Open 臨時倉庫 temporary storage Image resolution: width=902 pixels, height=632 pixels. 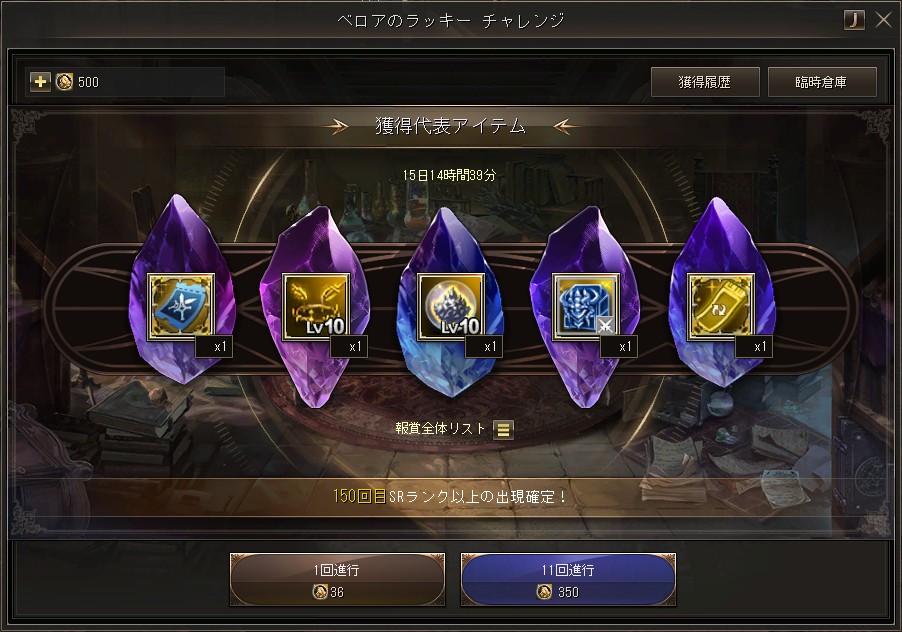pos(822,82)
